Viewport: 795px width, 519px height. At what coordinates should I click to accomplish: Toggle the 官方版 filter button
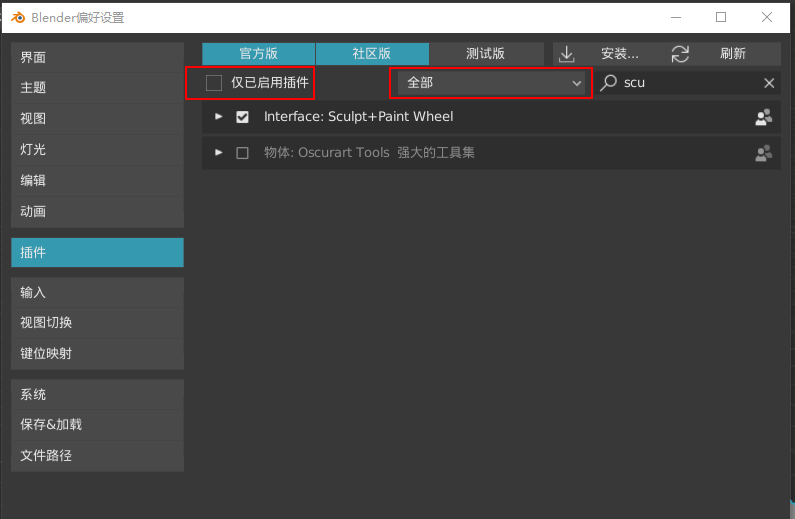[259, 54]
